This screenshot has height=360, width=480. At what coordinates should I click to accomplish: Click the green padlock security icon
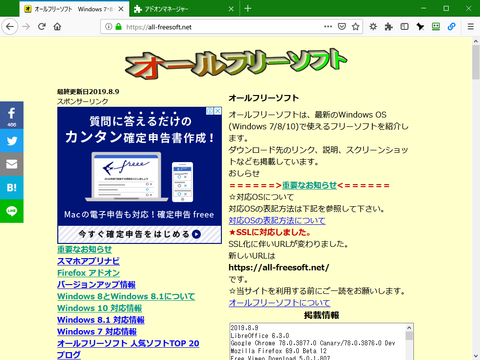(118, 27)
